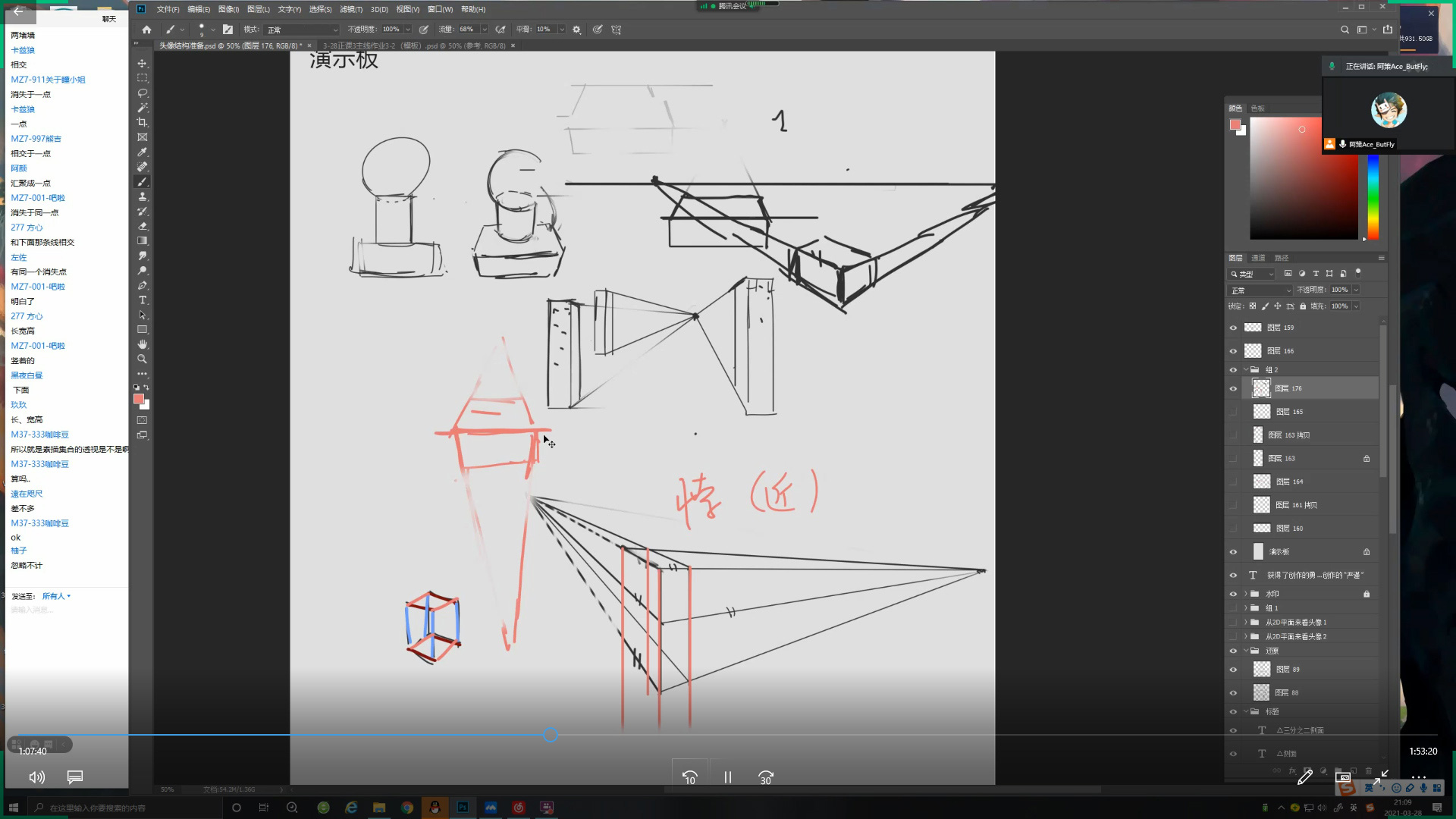Screen dimensions: 1456x819
Task: Select the Lasso tool
Action: (x=142, y=93)
